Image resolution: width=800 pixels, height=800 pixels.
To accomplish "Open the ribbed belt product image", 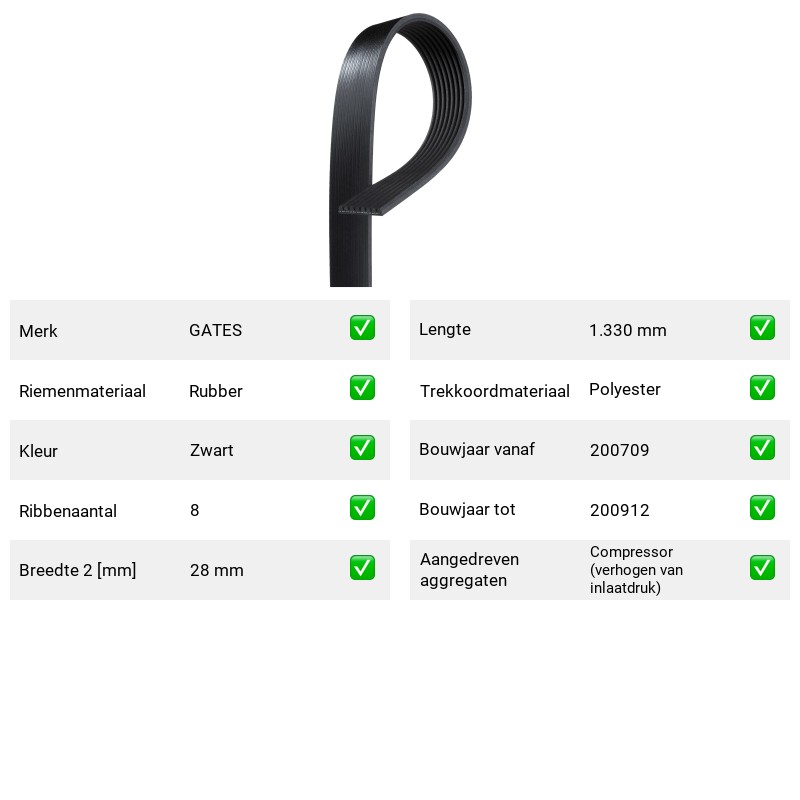I will tap(401, 149).
